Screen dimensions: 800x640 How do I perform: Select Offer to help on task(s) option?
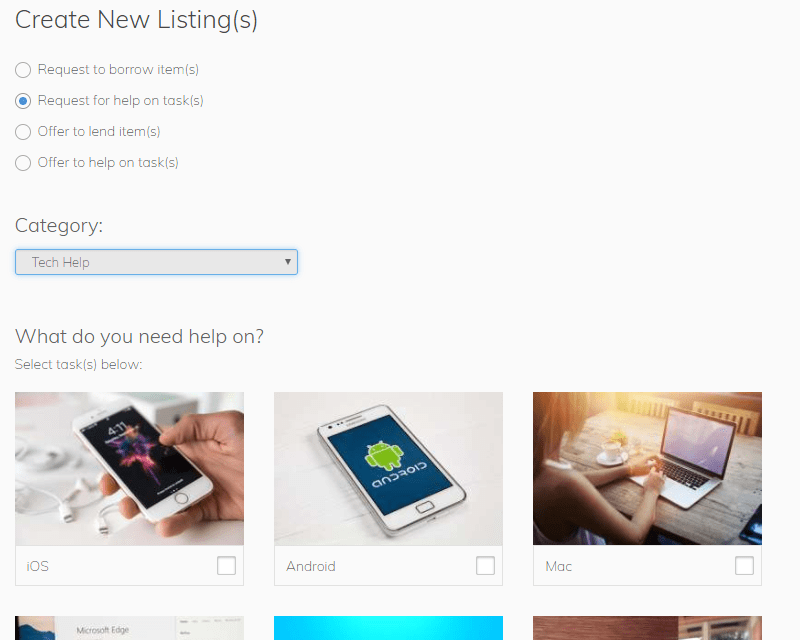[23, 163]
